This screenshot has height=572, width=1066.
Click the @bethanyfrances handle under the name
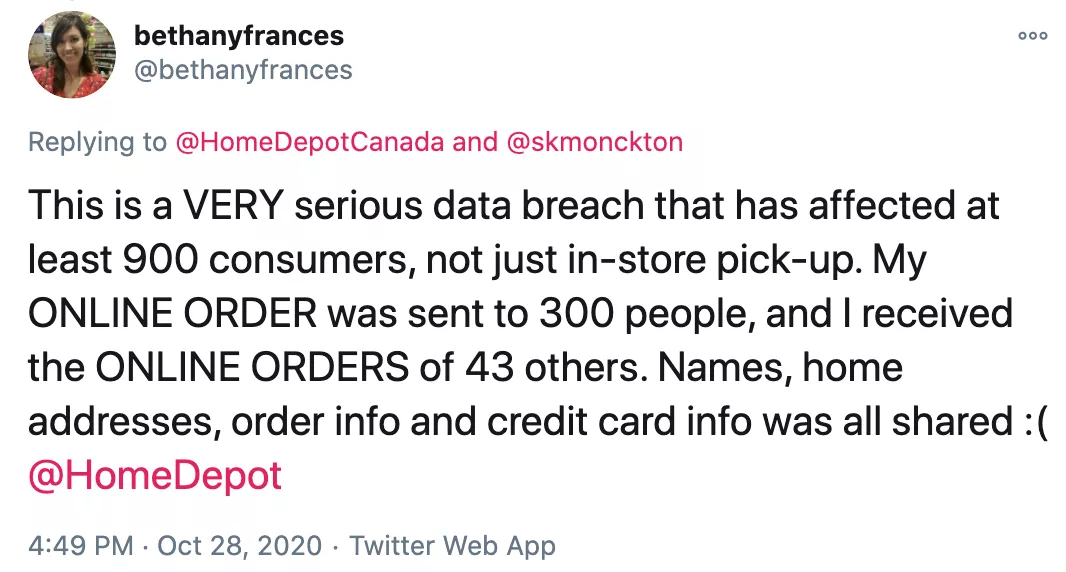(243, 70)
